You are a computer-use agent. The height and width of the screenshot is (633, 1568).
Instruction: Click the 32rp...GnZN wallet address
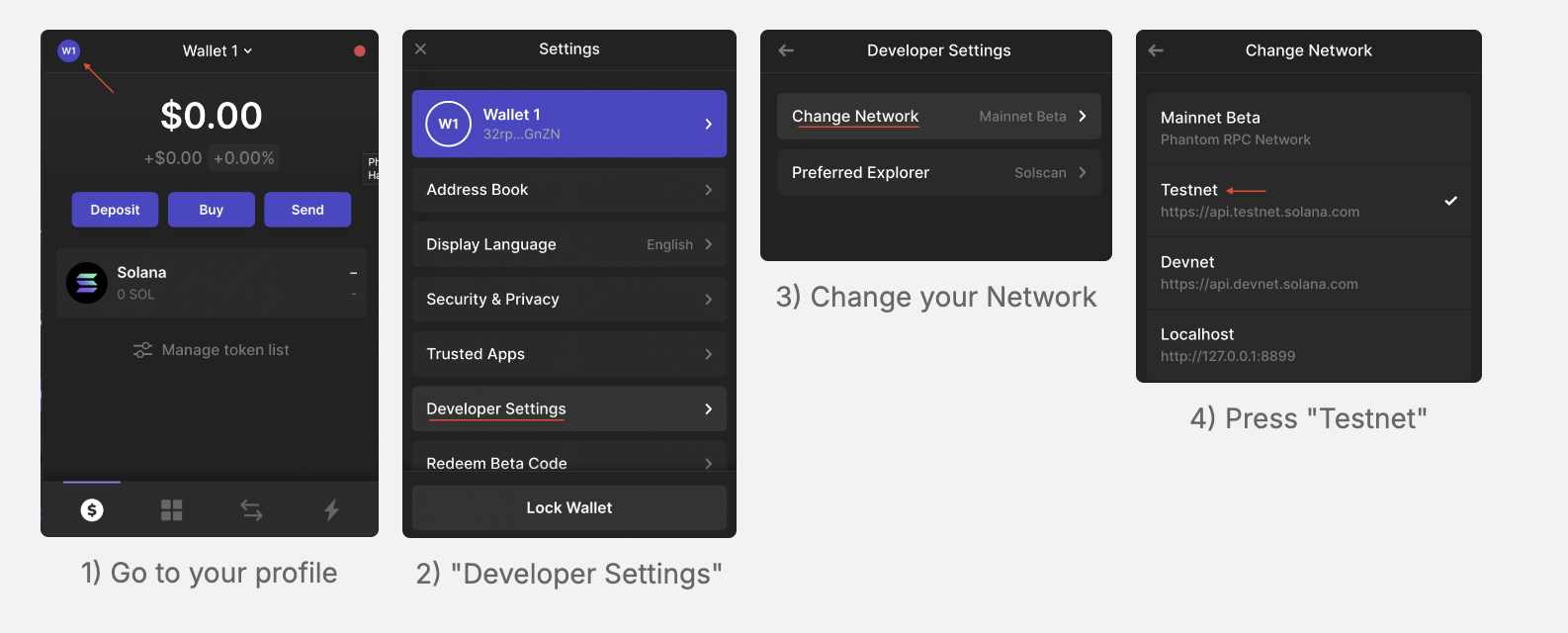tap(521, 135)
